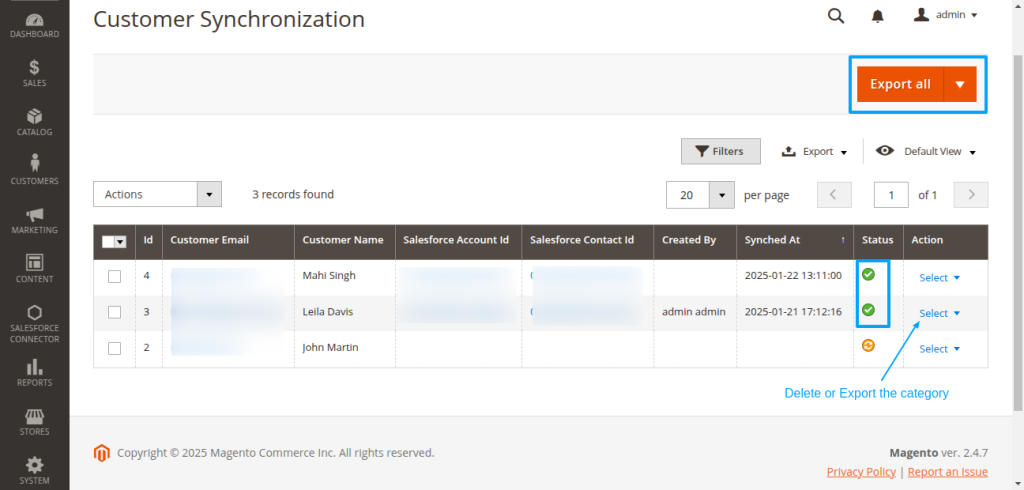1024x490 pixels.
Task: Go to the previous page arrow
Action: click(834, 195)
